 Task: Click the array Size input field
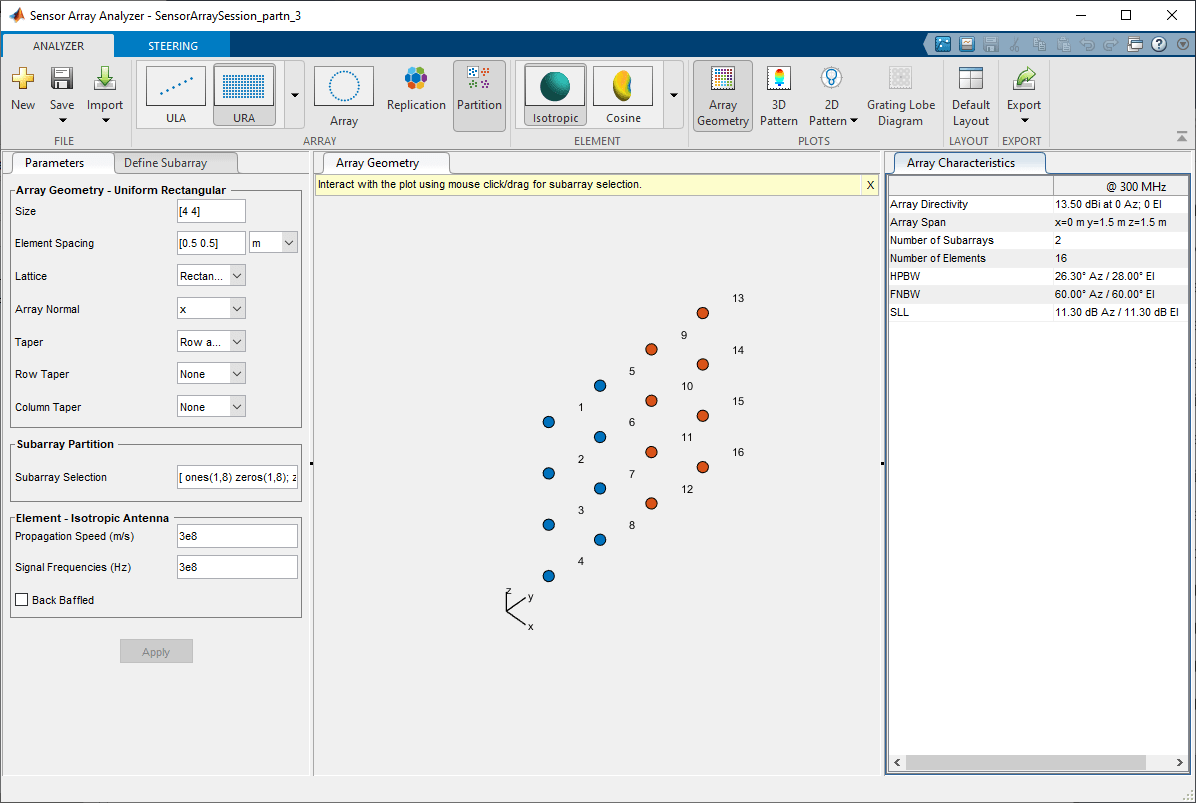click(211, 211)
